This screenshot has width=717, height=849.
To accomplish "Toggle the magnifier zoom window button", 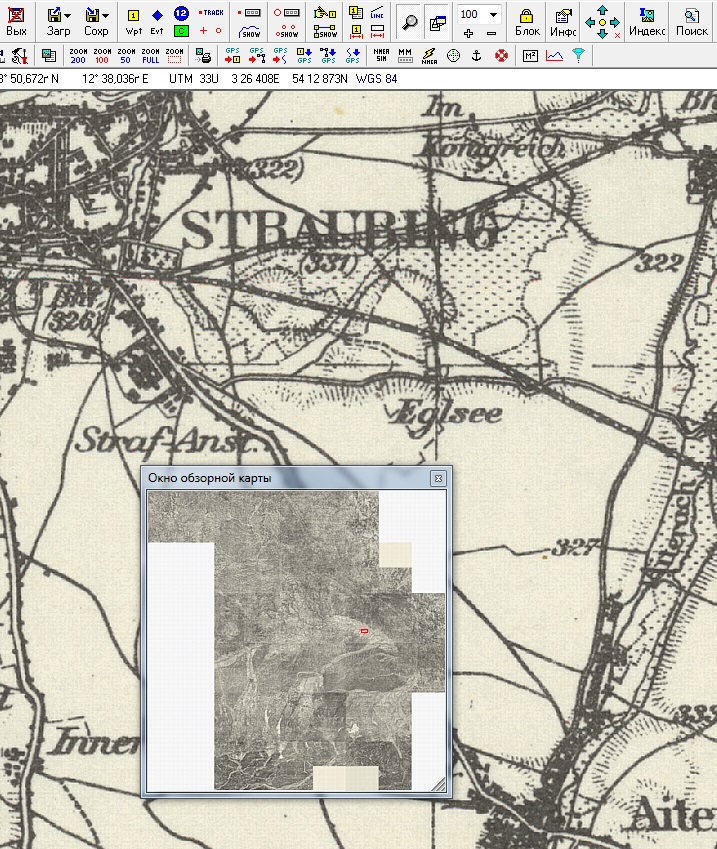I will coord(409,20).
